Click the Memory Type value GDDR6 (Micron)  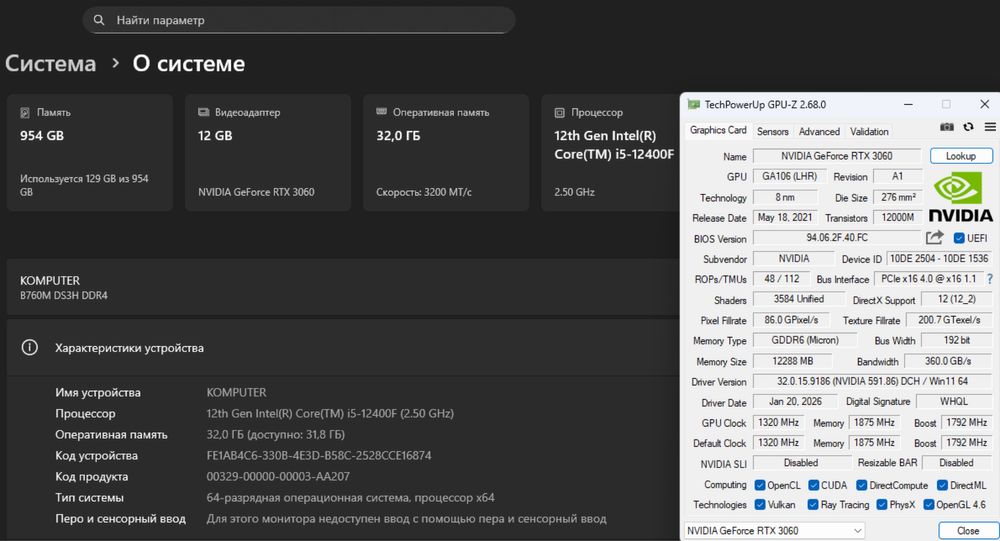[x=805, y=340]
